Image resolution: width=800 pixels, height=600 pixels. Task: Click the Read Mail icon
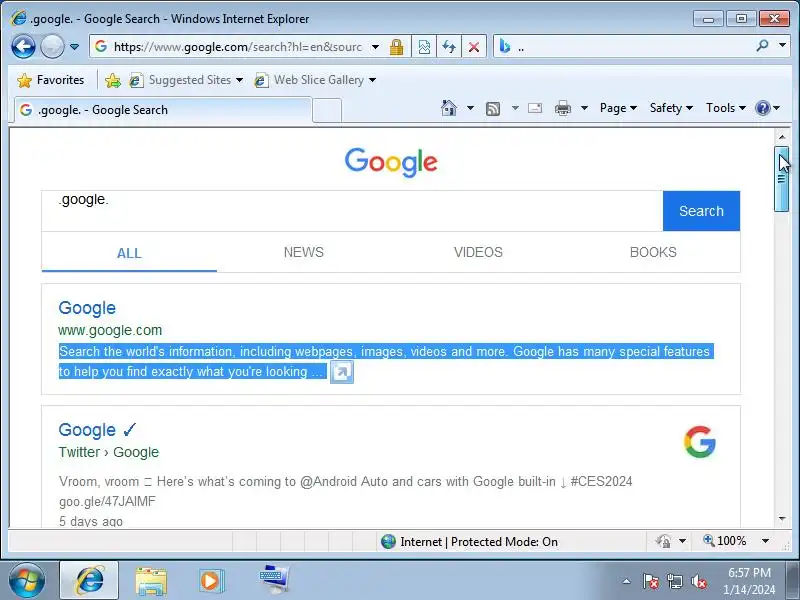[535, 108]
